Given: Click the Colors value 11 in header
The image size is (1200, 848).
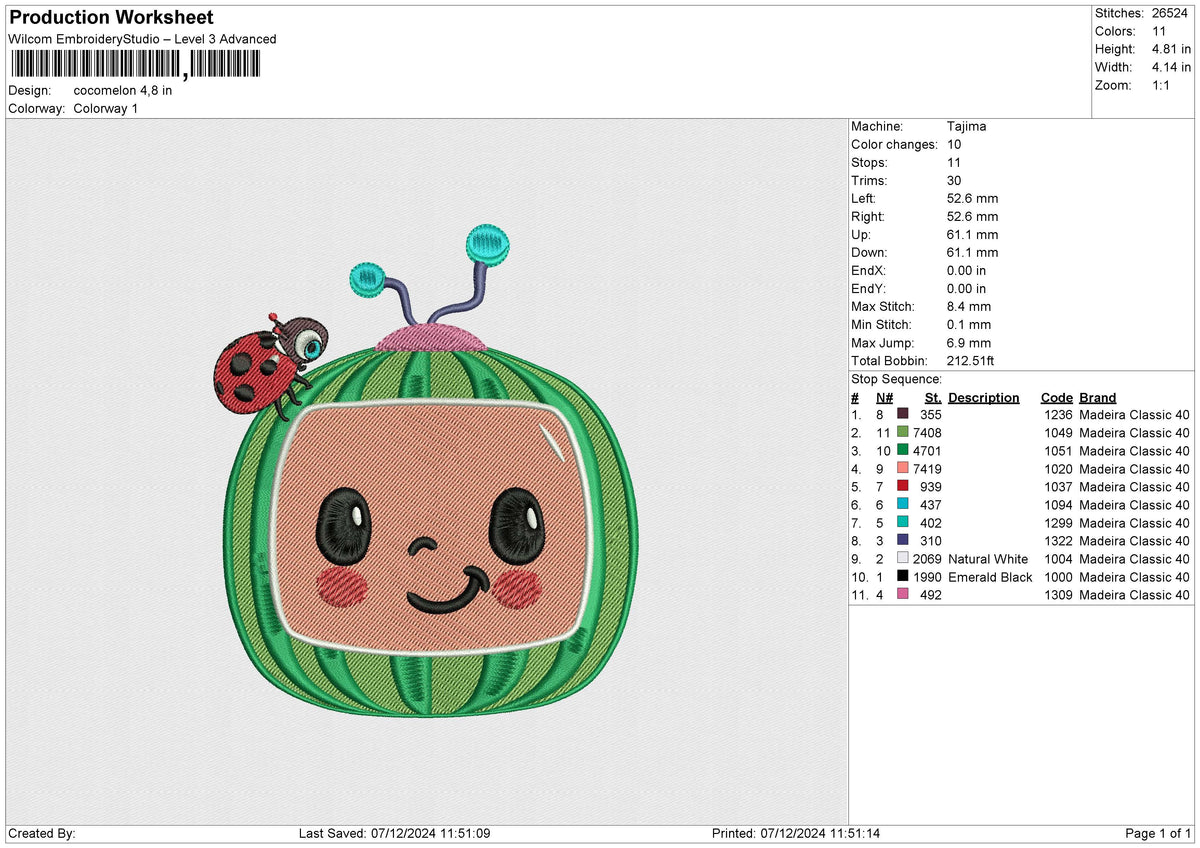Looking at the screenshot, I should [1159, 31].
